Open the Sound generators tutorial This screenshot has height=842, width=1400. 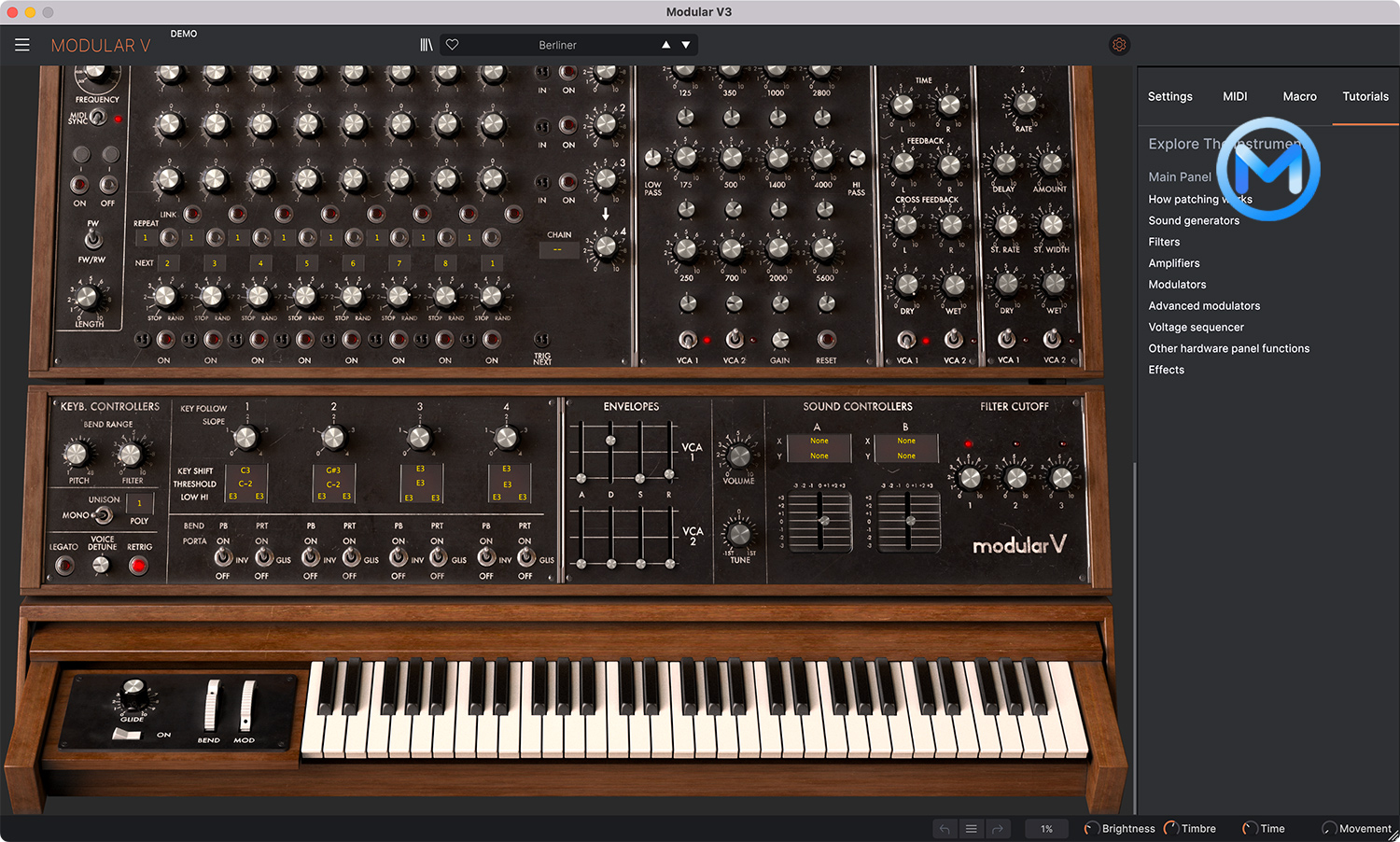coord(1194,220)
